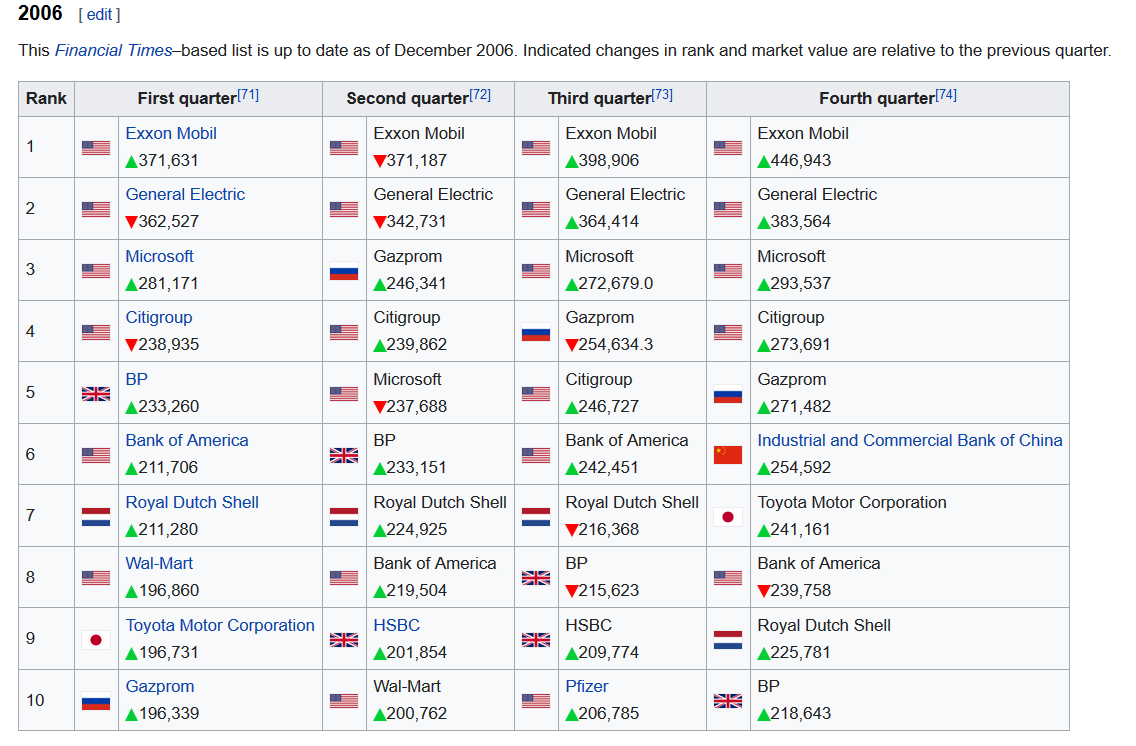1136x746 pixels.
Task: Click the Fourth quarter column header
Action: coord(888,99)
